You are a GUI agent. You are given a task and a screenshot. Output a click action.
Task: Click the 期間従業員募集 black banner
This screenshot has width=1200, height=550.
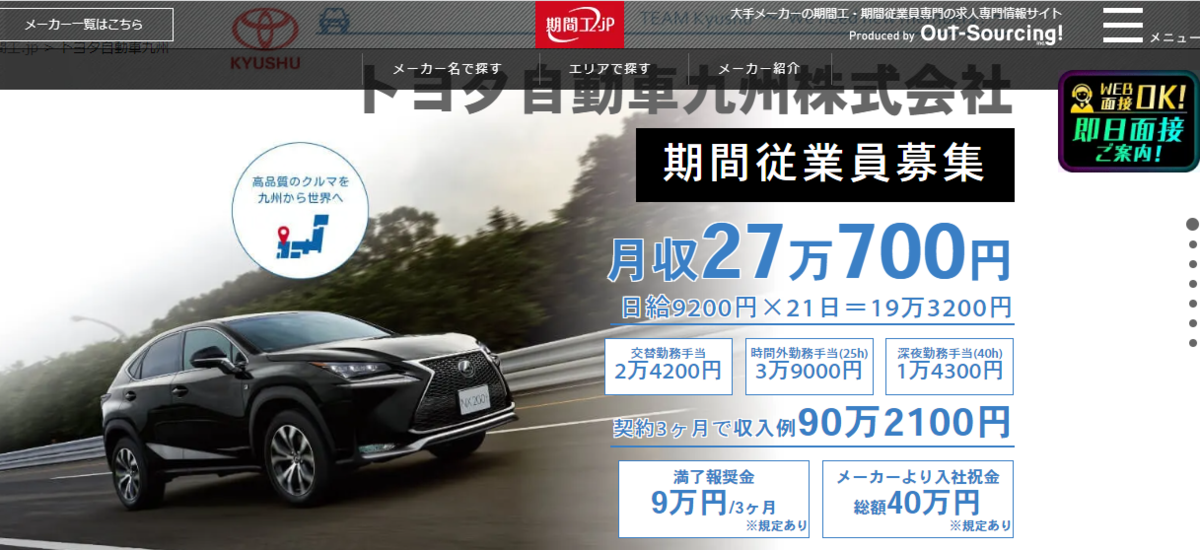(825, 165)
